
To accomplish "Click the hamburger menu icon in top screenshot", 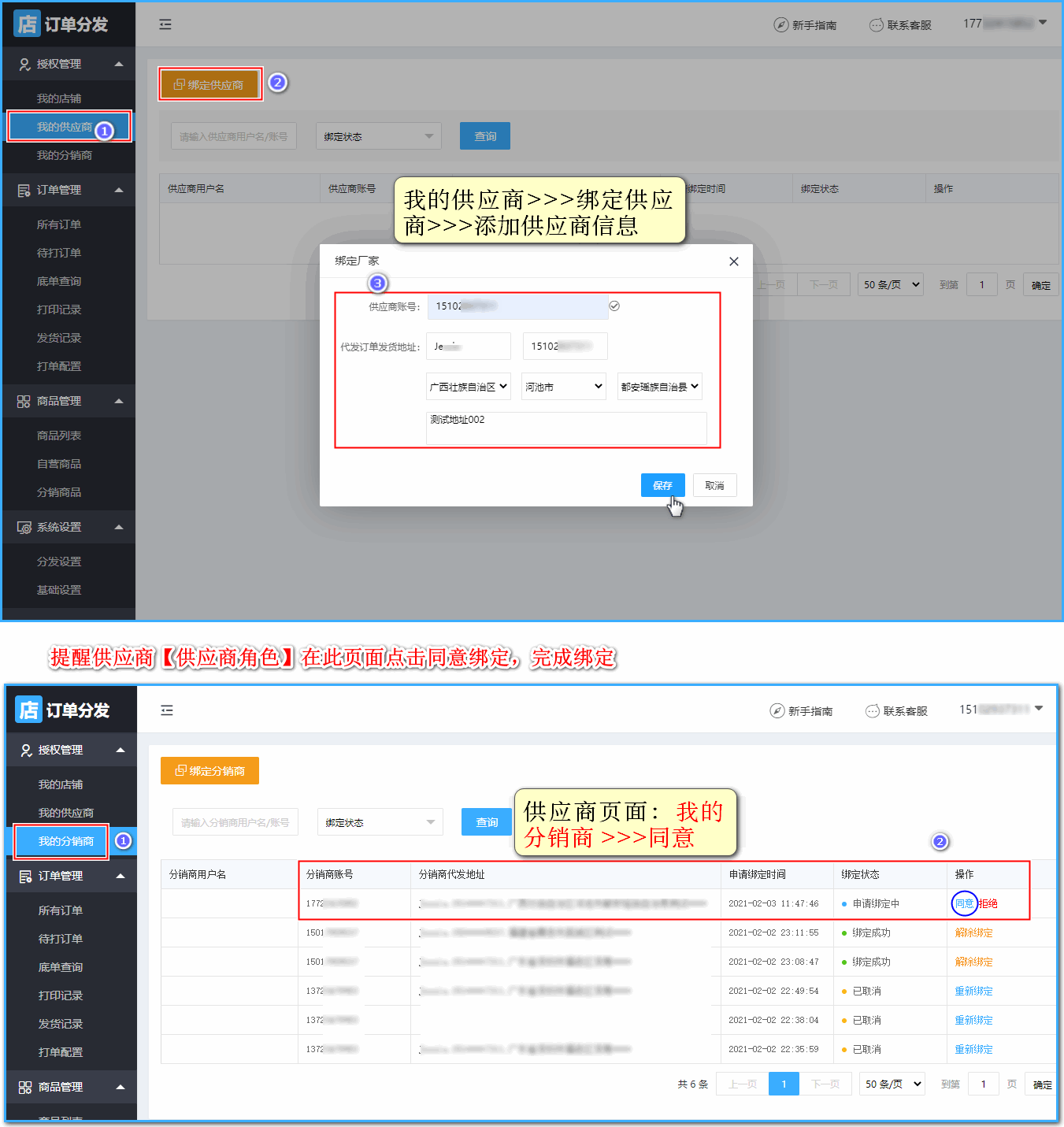I will tap(165, 24).
